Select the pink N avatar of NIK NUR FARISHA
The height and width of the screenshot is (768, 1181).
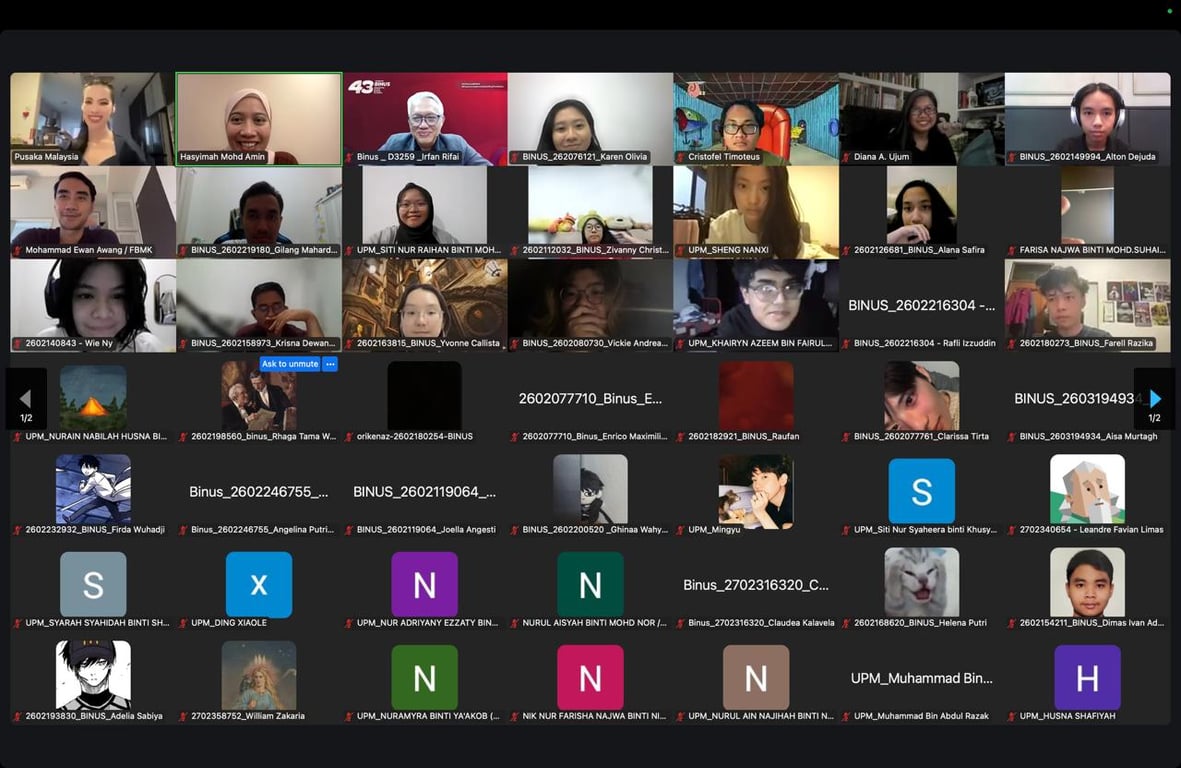(590, 678)
